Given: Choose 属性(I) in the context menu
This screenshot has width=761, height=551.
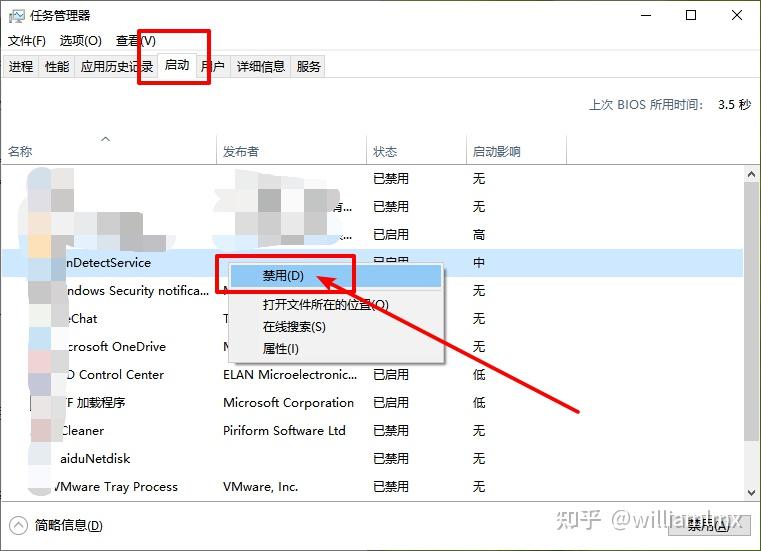Looking at the screenshot, I should pos(336,349).
